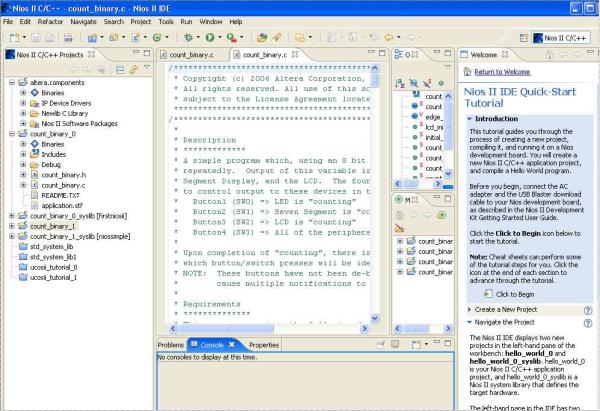The image size is (600, 411).
Task: Expand the Includes node
Action: (23, 154)
